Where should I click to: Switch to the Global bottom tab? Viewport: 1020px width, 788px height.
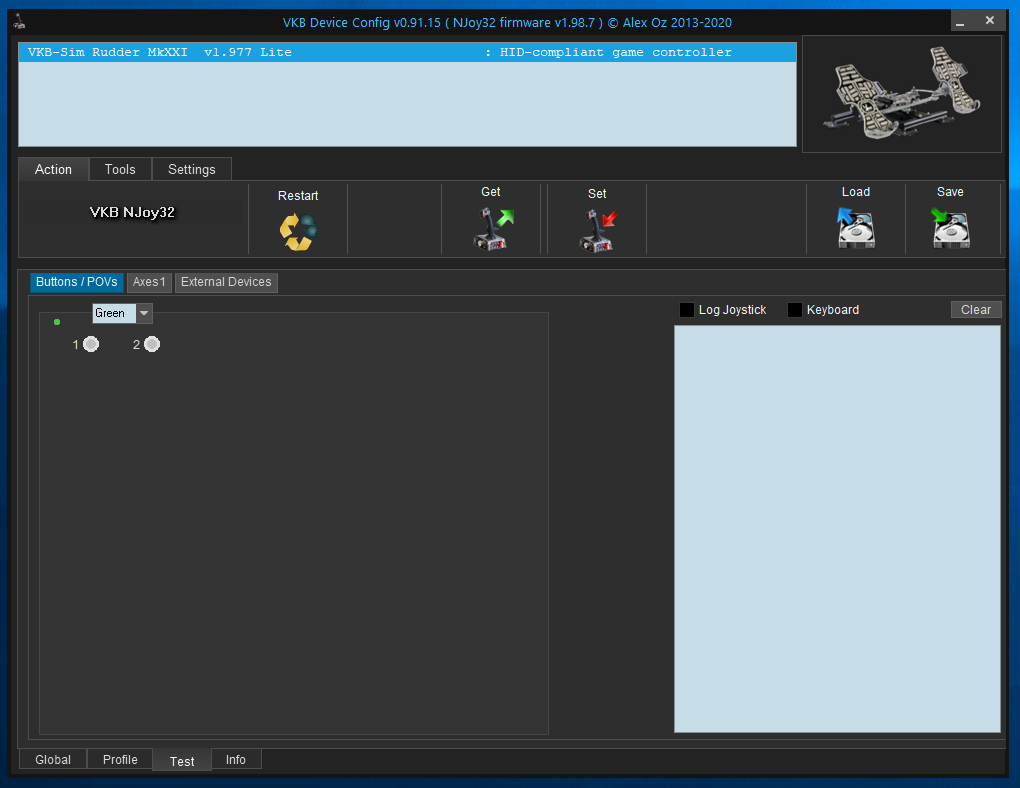tap(53, 759)
